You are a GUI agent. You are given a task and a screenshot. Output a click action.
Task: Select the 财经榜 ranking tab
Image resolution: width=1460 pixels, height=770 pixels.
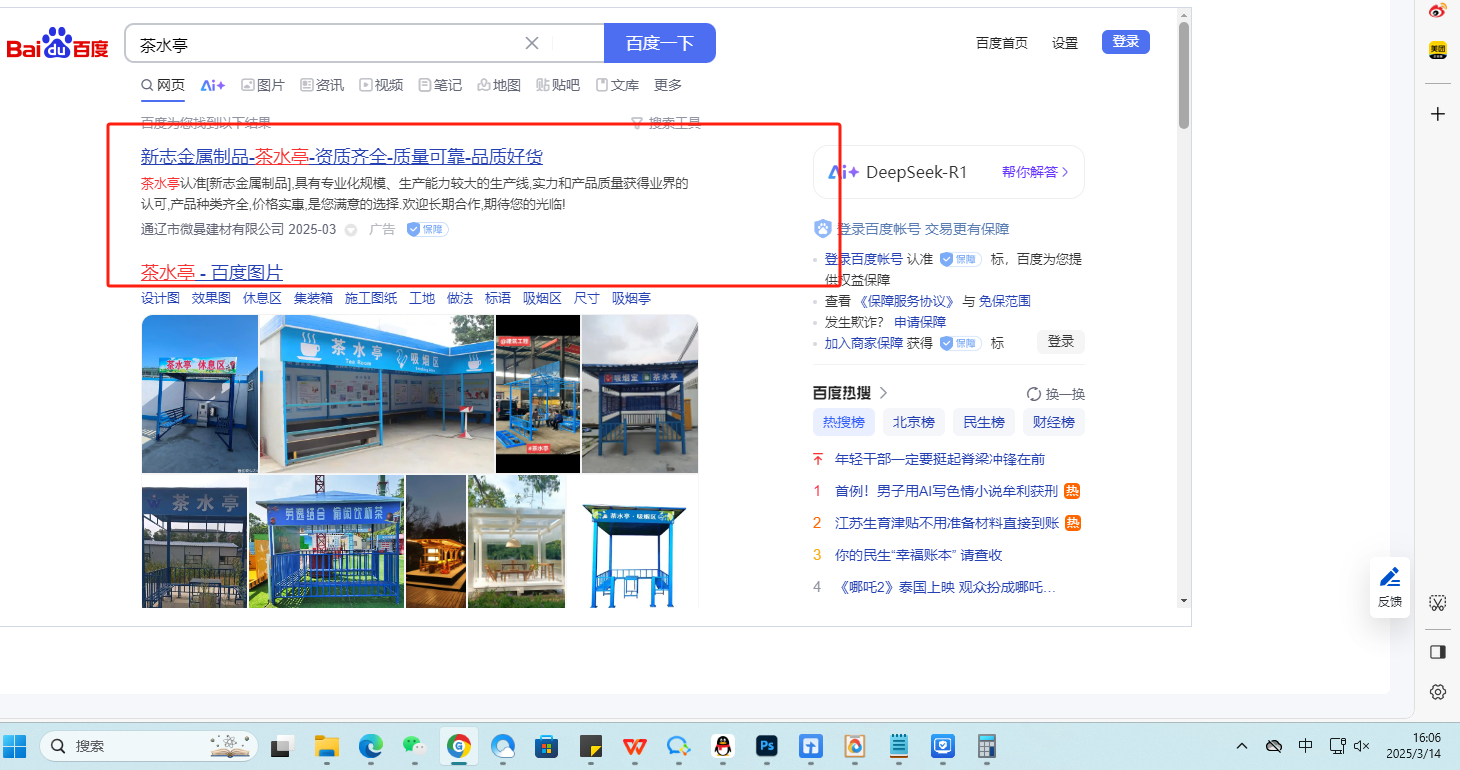point(1054,422)
